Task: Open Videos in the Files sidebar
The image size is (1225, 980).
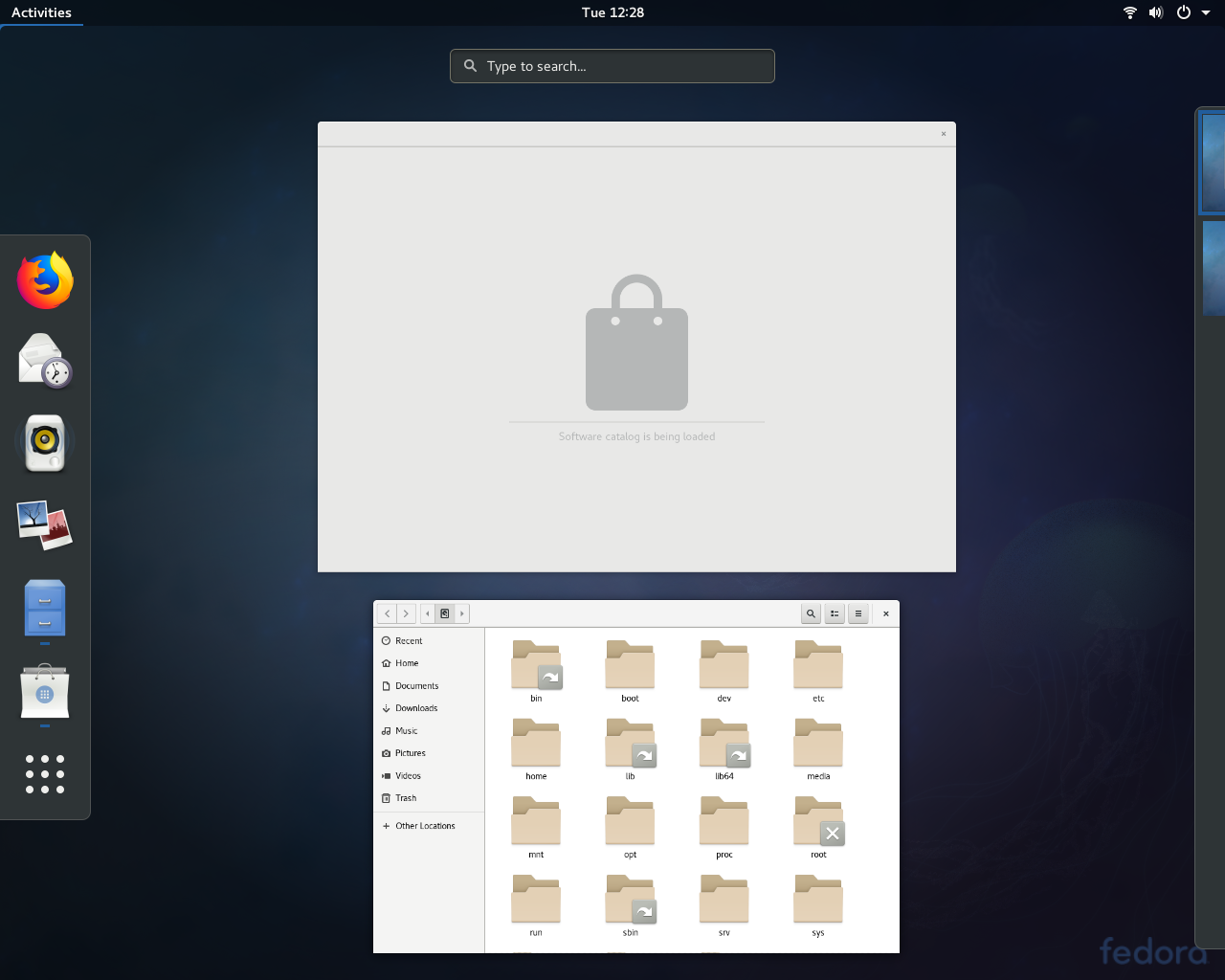Action: pyautogui.click(x=429, y=776)
